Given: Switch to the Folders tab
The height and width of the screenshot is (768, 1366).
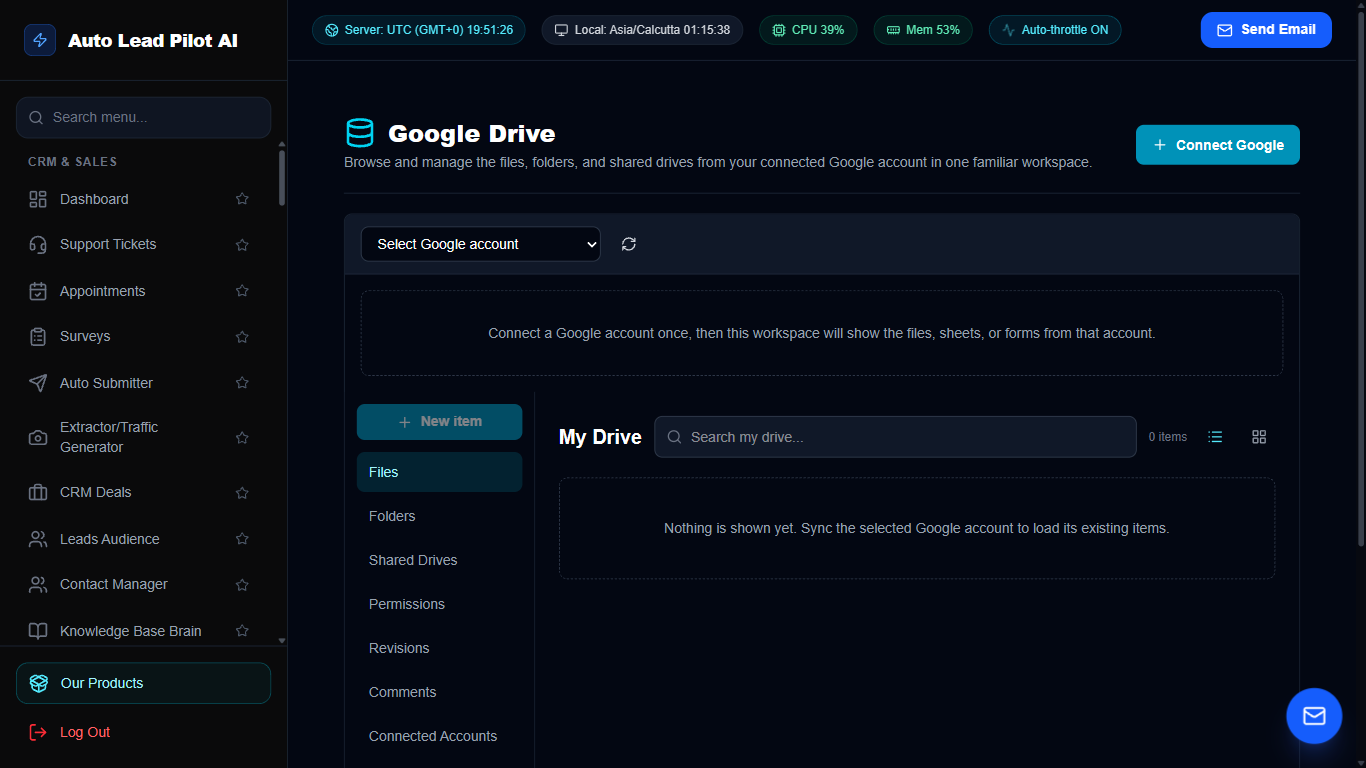Looking at the screenshot, I should [x=439, y=516].
